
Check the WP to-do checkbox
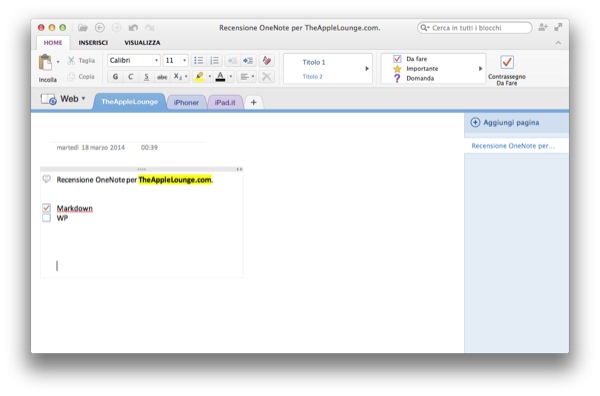46,218
